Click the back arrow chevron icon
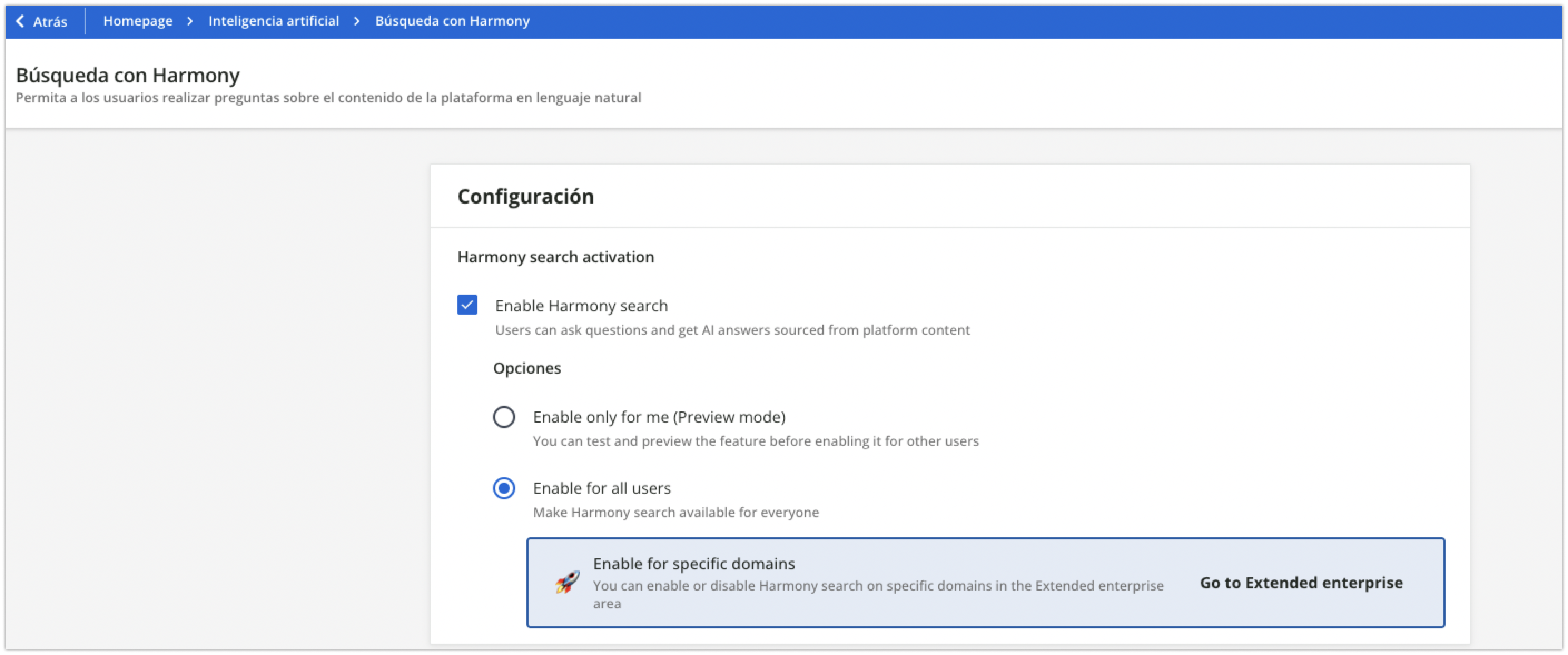The height and width of the screenshot is (655, 1568). pos(20,21)
